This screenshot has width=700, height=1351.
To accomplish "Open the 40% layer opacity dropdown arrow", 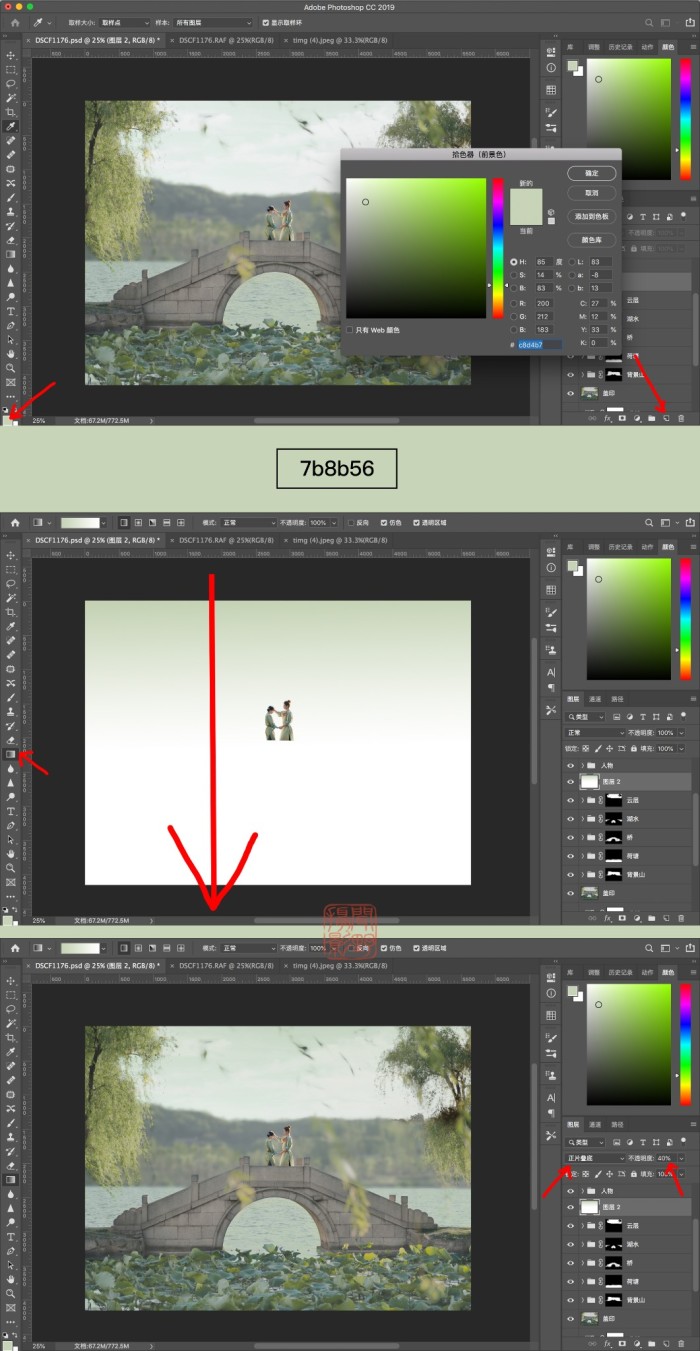I will pos(681,1157).
